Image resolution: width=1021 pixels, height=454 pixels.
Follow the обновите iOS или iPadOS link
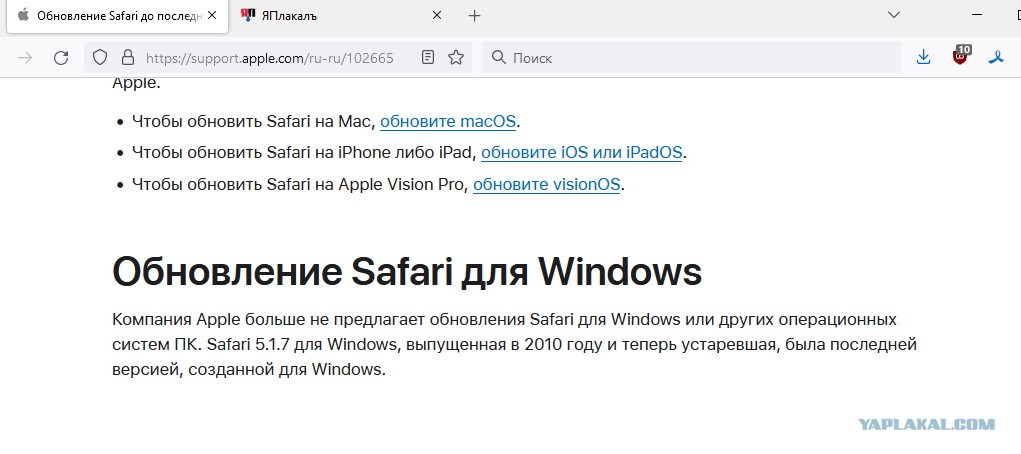pos(581,152)
